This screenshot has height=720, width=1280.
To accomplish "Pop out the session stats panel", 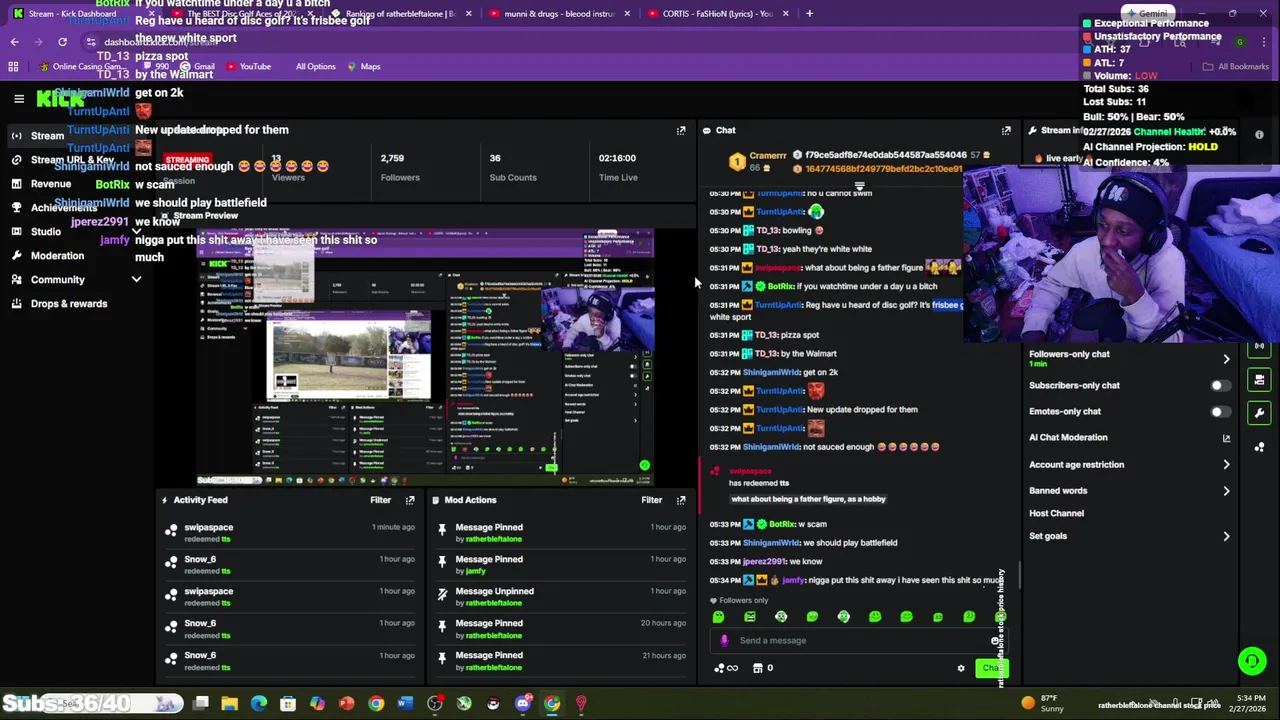I will click(x=681, y=131).
